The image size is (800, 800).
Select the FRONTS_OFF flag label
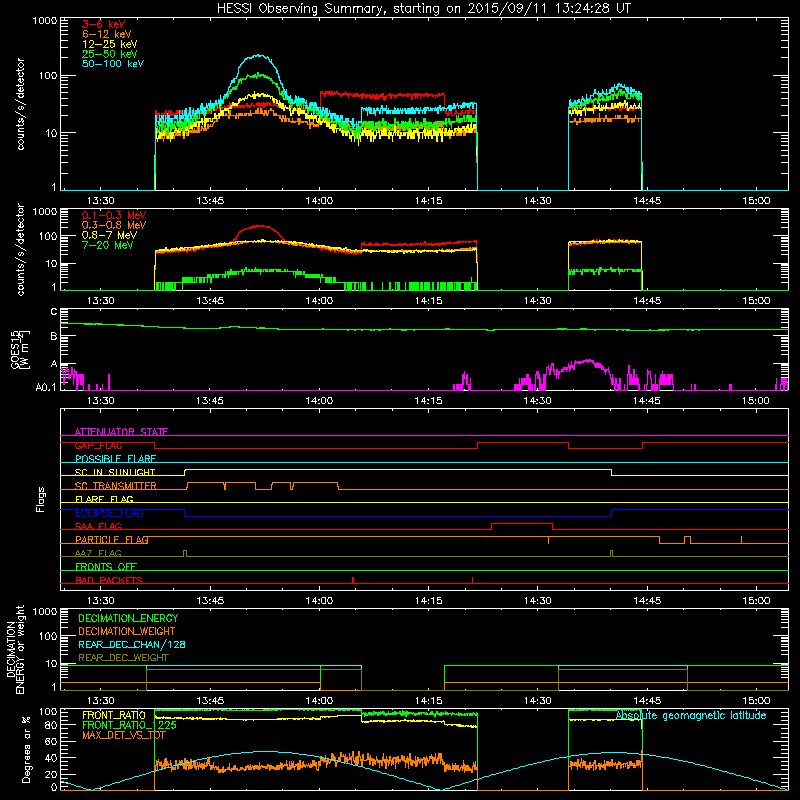(x=106, y=567)
